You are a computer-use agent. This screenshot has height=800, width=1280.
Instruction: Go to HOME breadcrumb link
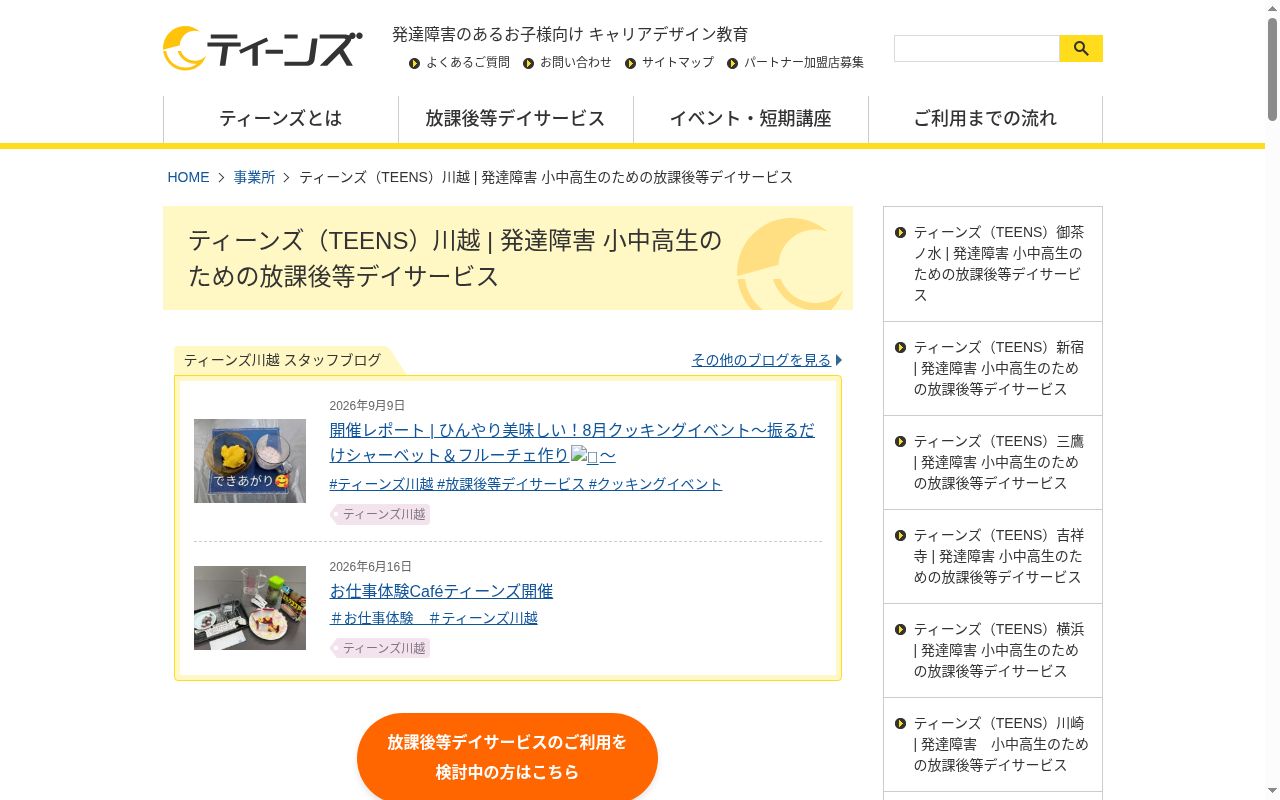[x=188, y=177]
